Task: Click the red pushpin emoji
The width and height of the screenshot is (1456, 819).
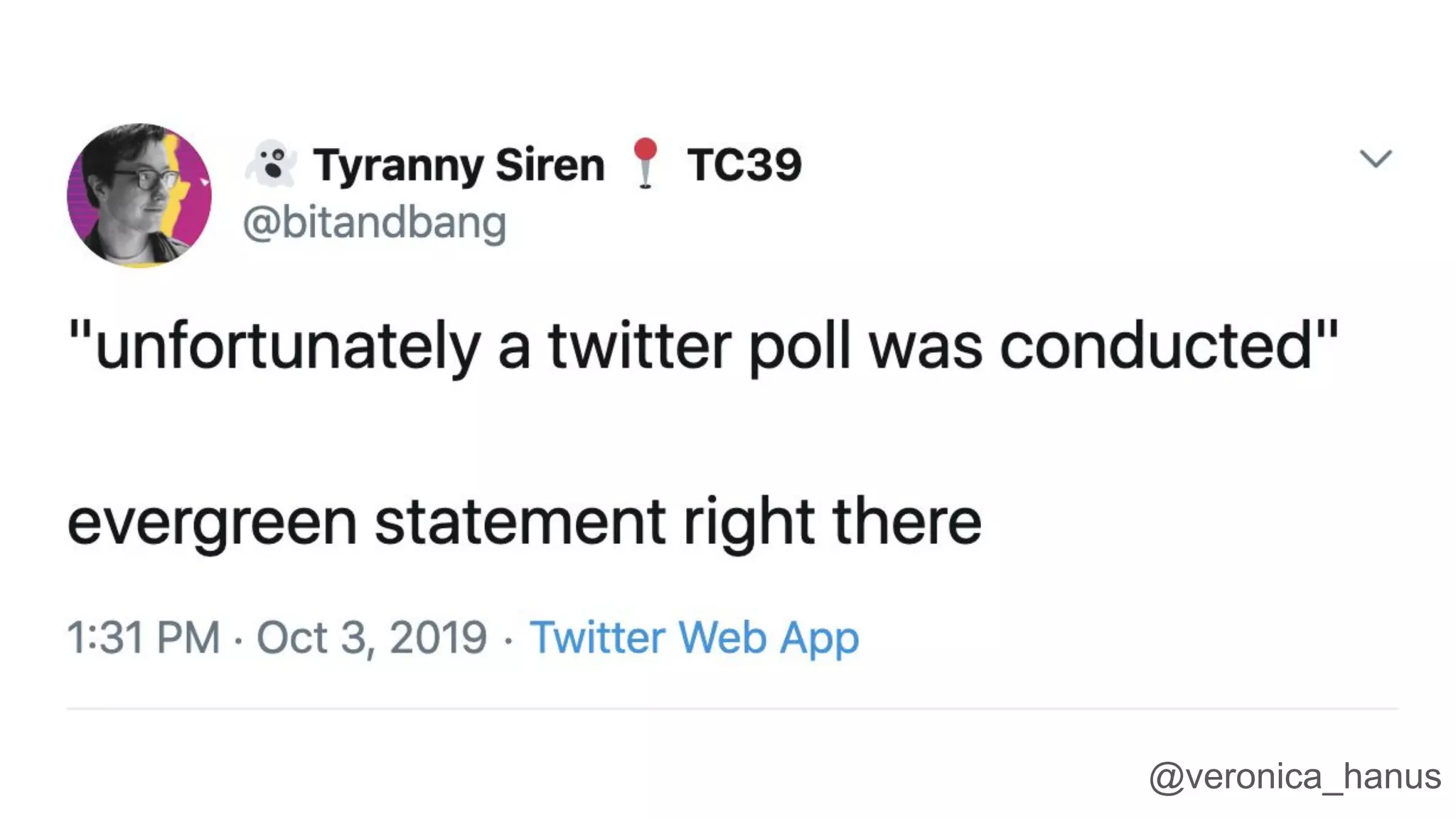Action: pyautogui.click(x=645, y=162)
